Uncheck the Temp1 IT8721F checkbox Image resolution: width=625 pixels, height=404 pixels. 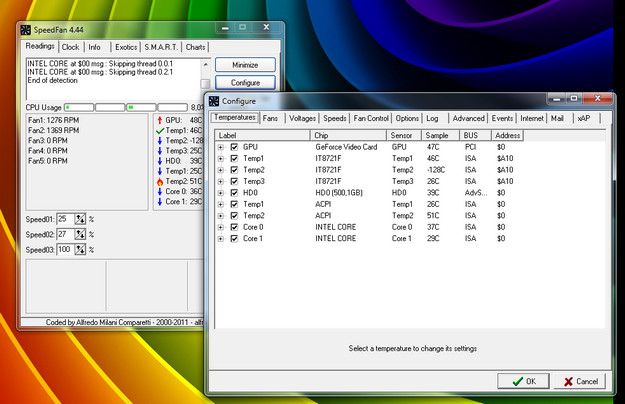coord(234,158)
